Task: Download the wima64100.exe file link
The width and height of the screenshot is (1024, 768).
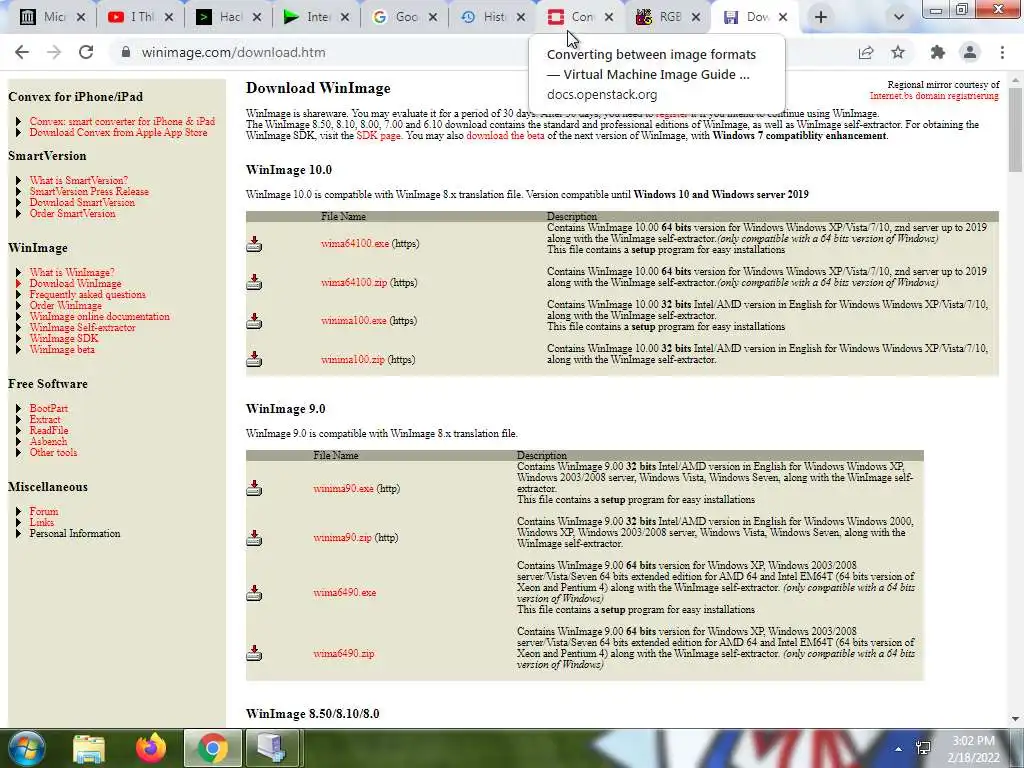Action: [x=355, y=244]
